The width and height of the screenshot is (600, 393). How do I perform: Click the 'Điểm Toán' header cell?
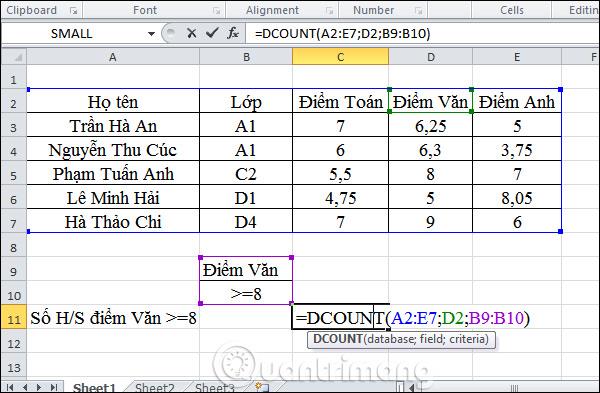(x=340, y=101)
